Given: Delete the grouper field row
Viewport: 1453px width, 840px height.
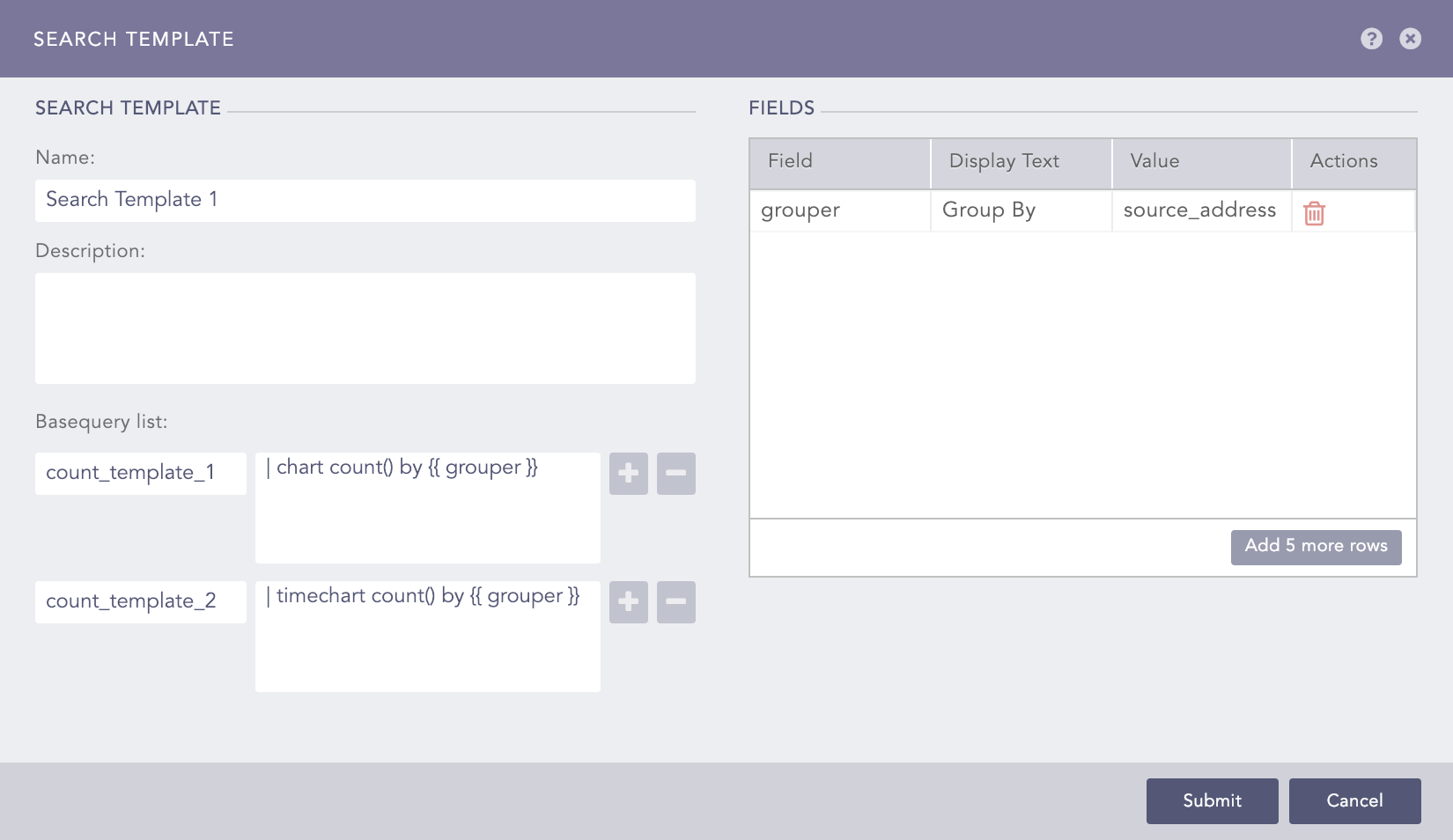Looking at the screenshot, I should [x=1314, y=213].
